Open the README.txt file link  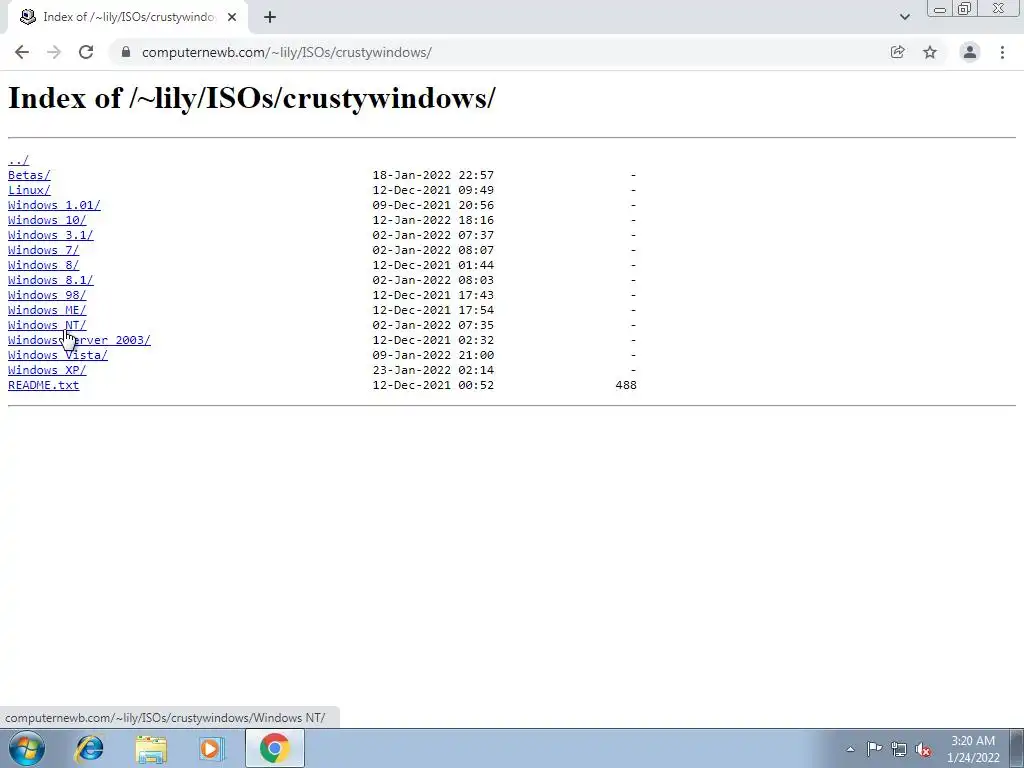tap(44, 385)
